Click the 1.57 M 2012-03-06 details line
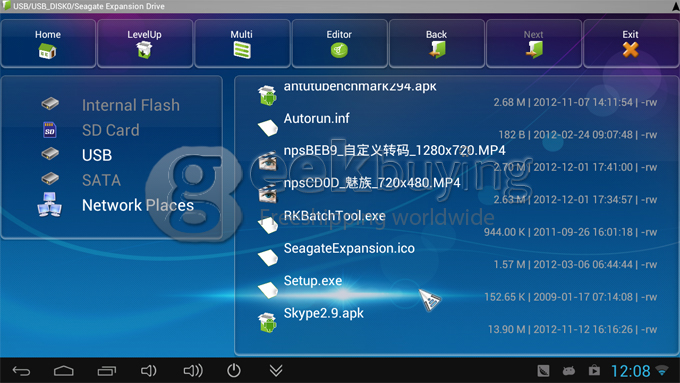This screenshot has width=680, height=383. click(x=575, y=265)
